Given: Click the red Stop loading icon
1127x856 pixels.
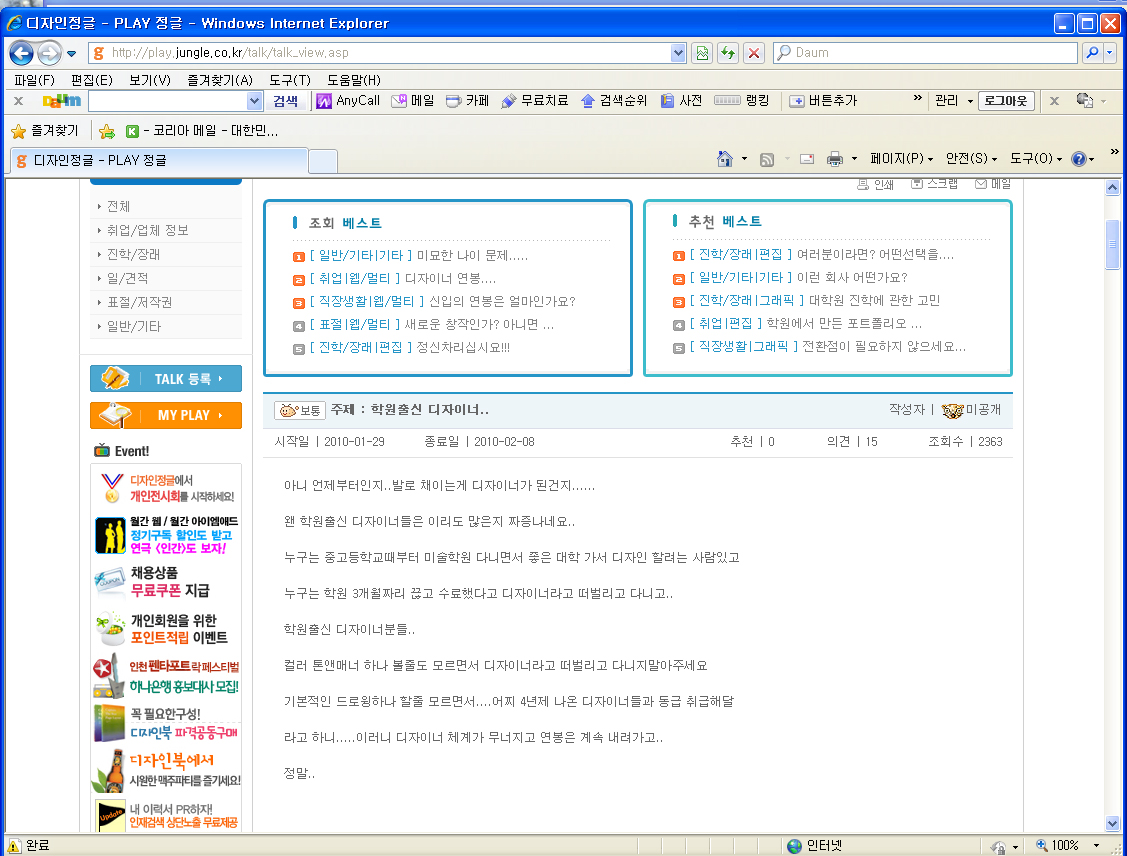Looking at the screenshot, I should (x=754, y=53).
